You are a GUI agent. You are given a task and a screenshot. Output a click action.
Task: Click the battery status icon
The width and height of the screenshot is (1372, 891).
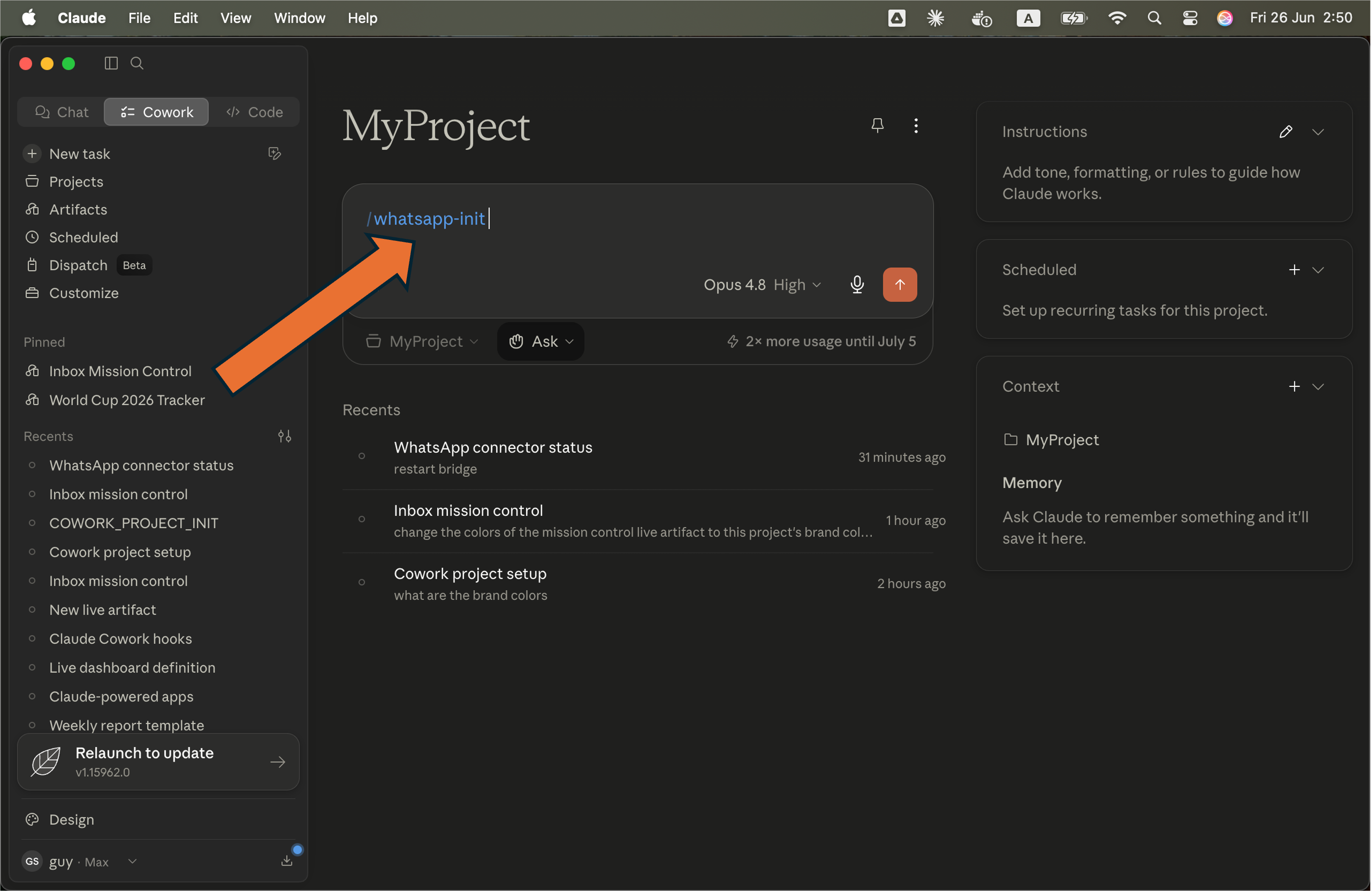point(1074,18)
